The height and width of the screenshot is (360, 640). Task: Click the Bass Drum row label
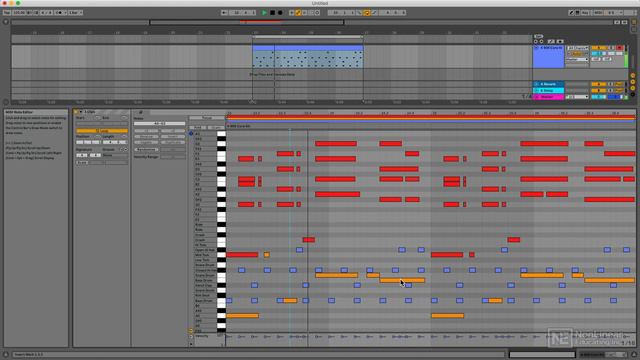coord(204,301)
